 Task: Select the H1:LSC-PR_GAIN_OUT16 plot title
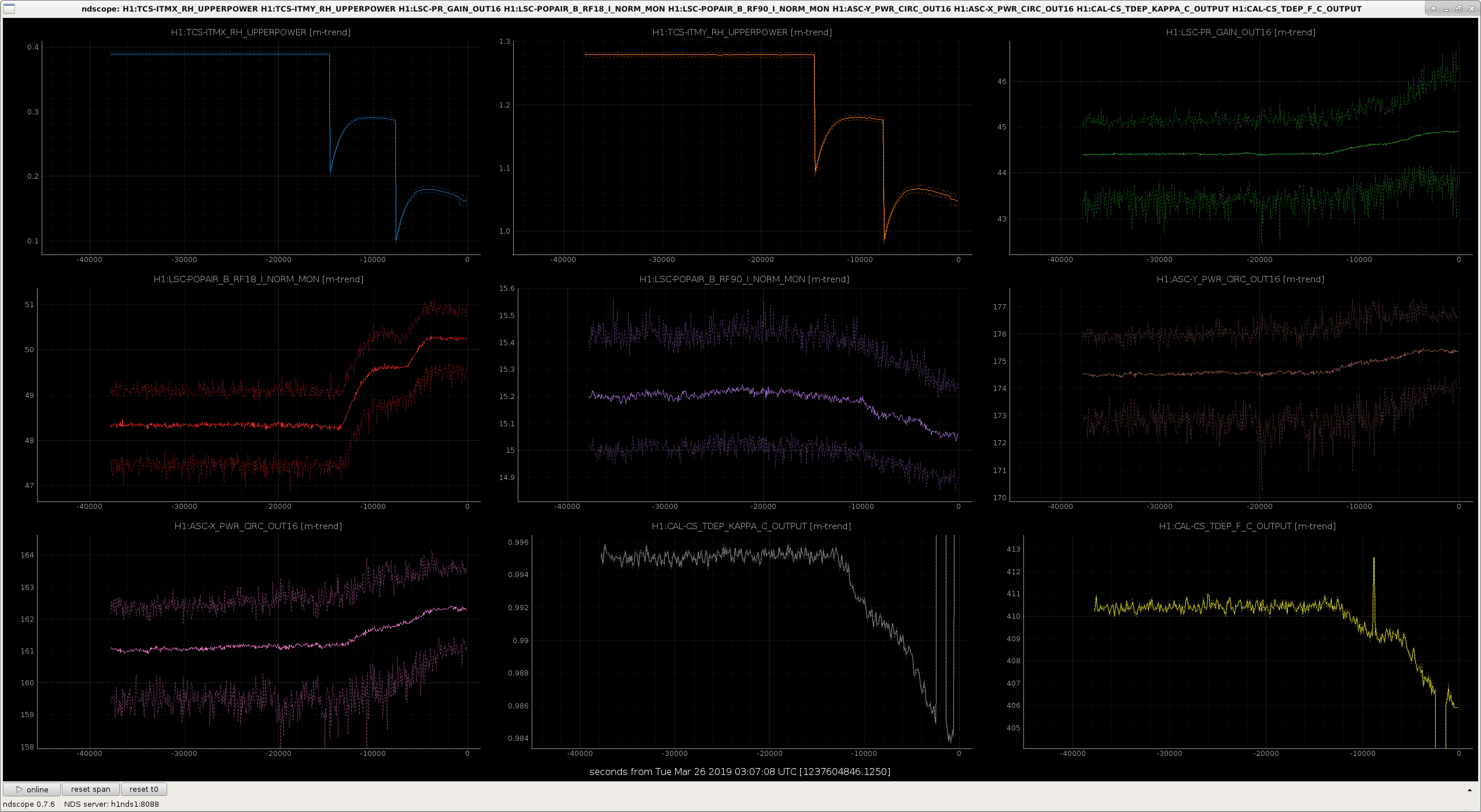pyautogui.click(x=1240, y=32)
